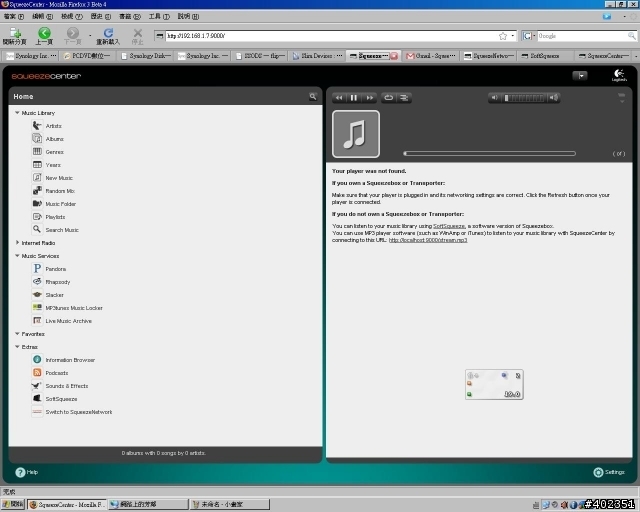The height and width of the screenshot is (512, 640).
Task: Click Firefox reload button
Action: 108,36
